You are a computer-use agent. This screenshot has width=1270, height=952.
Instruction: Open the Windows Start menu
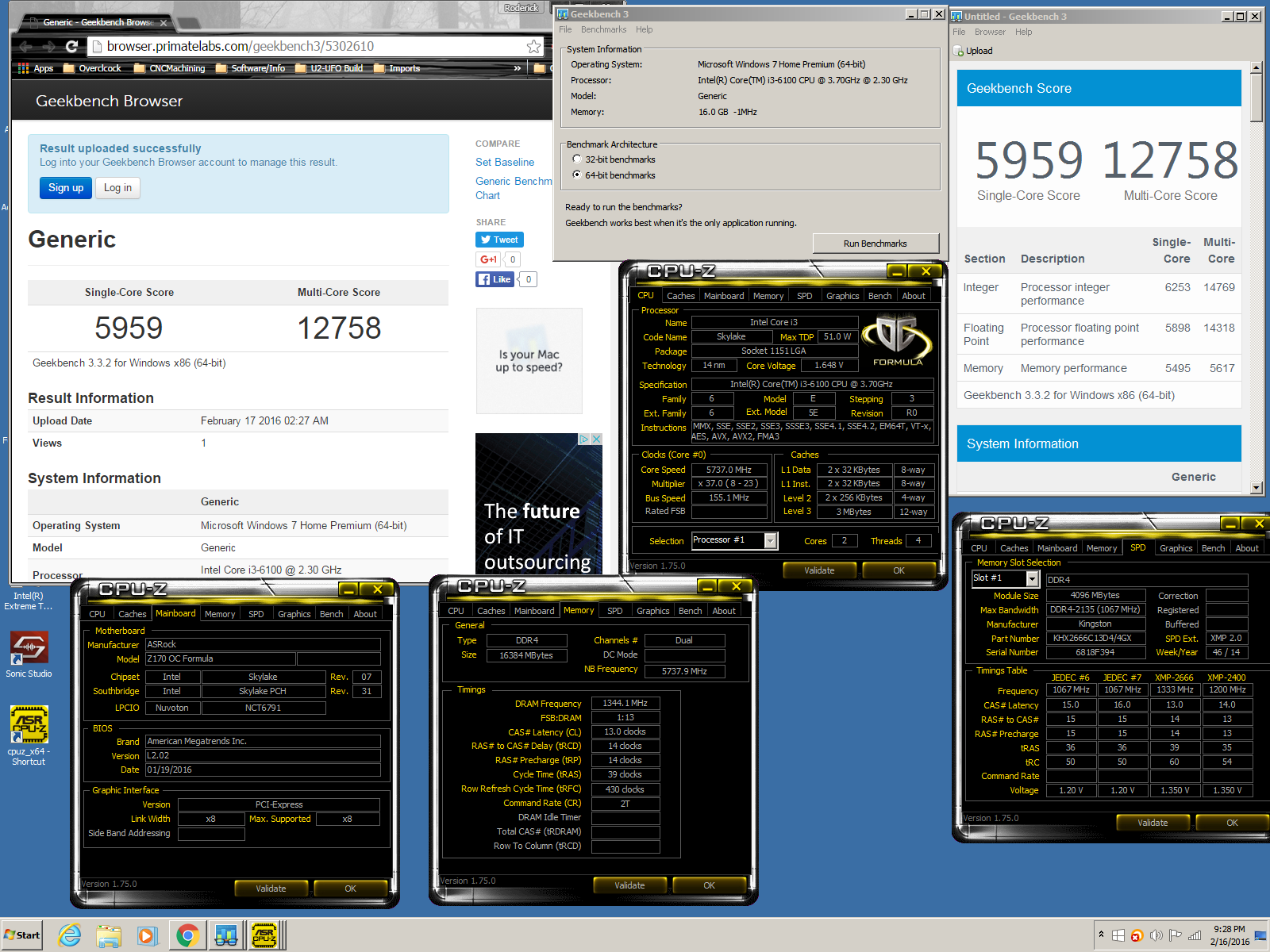click(21, 935)
